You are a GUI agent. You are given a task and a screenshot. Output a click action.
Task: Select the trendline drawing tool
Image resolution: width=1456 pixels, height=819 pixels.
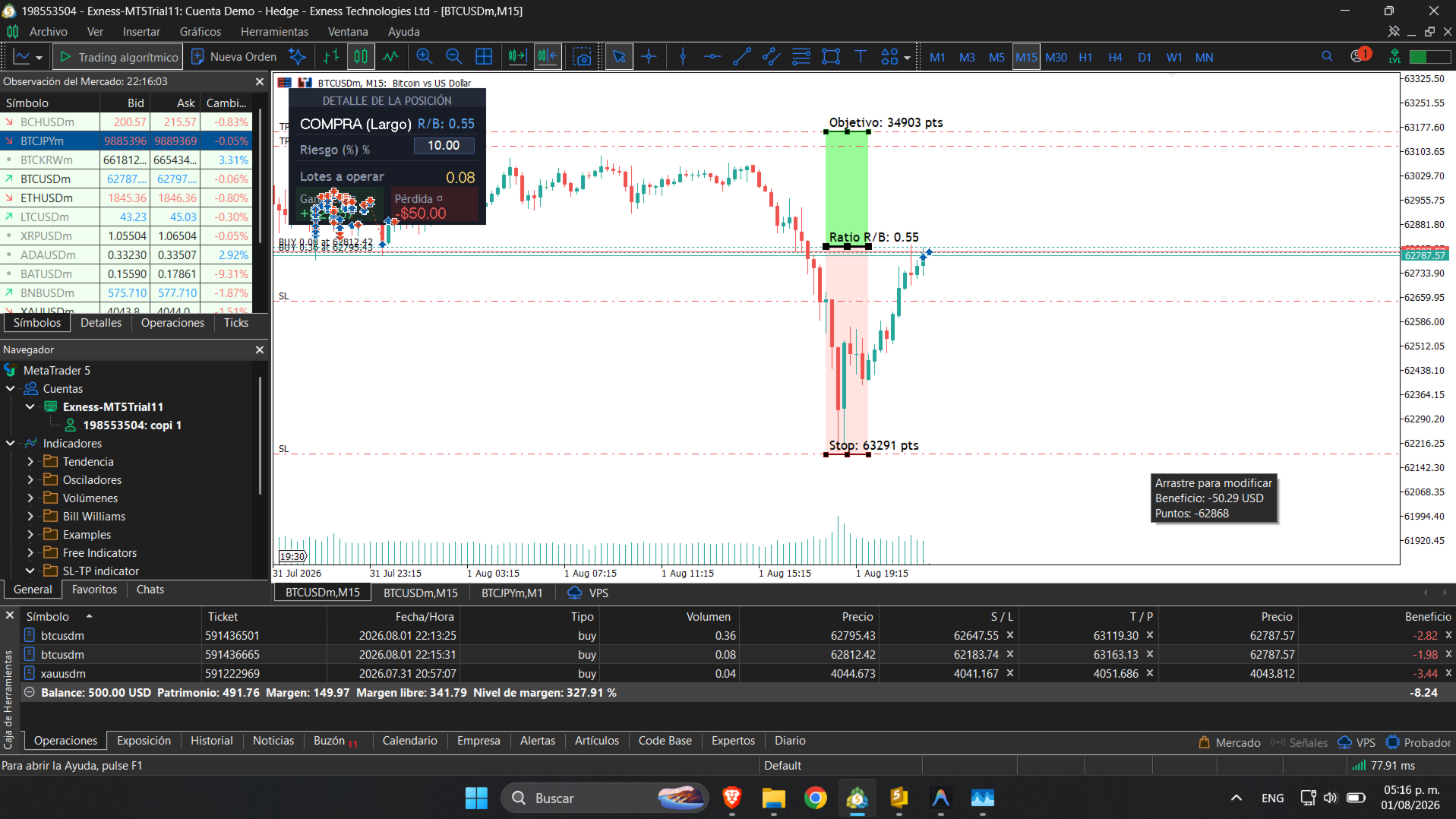coord(742,57)
